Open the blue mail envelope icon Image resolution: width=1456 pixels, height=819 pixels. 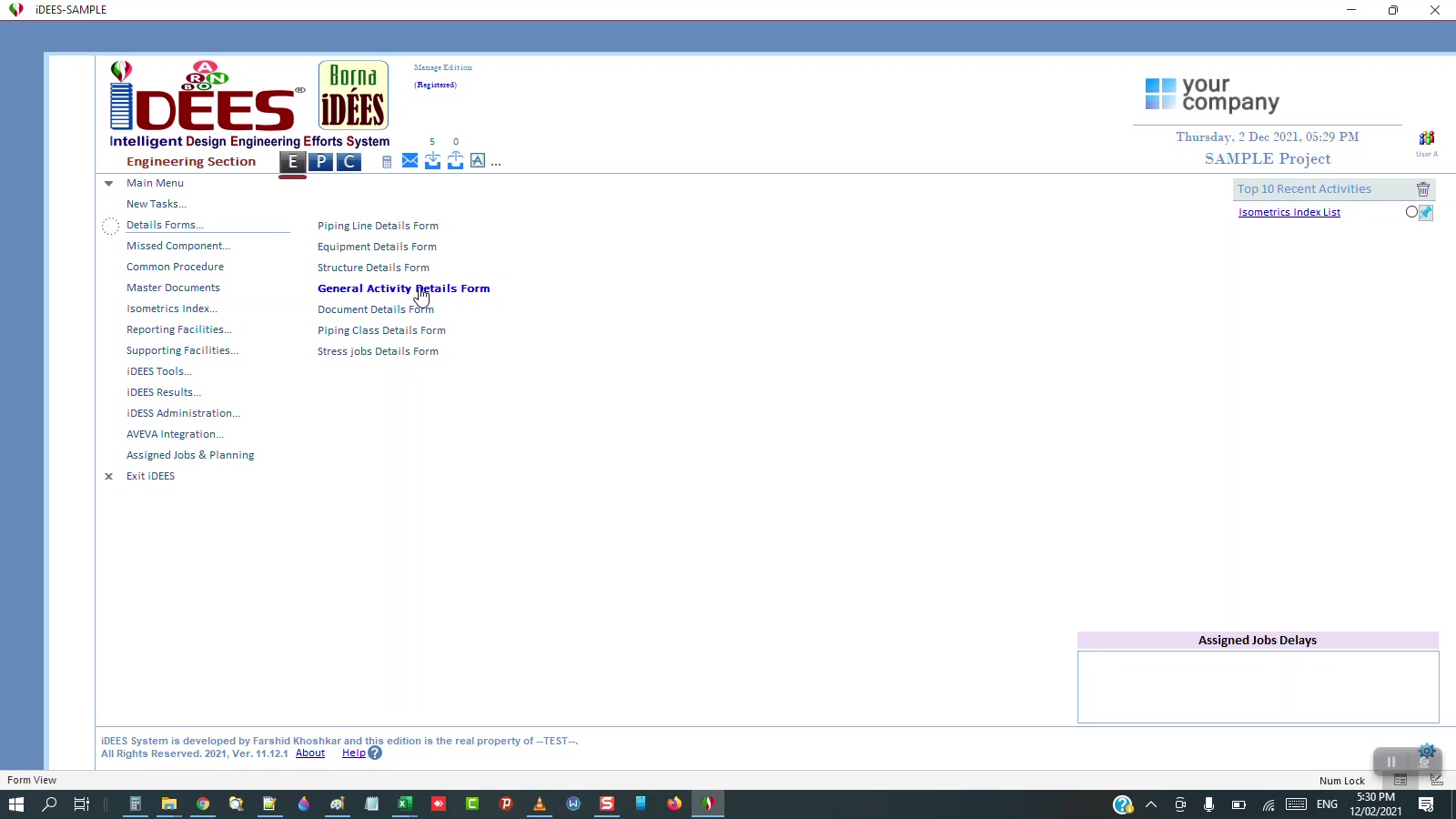[x=410, y=161]
